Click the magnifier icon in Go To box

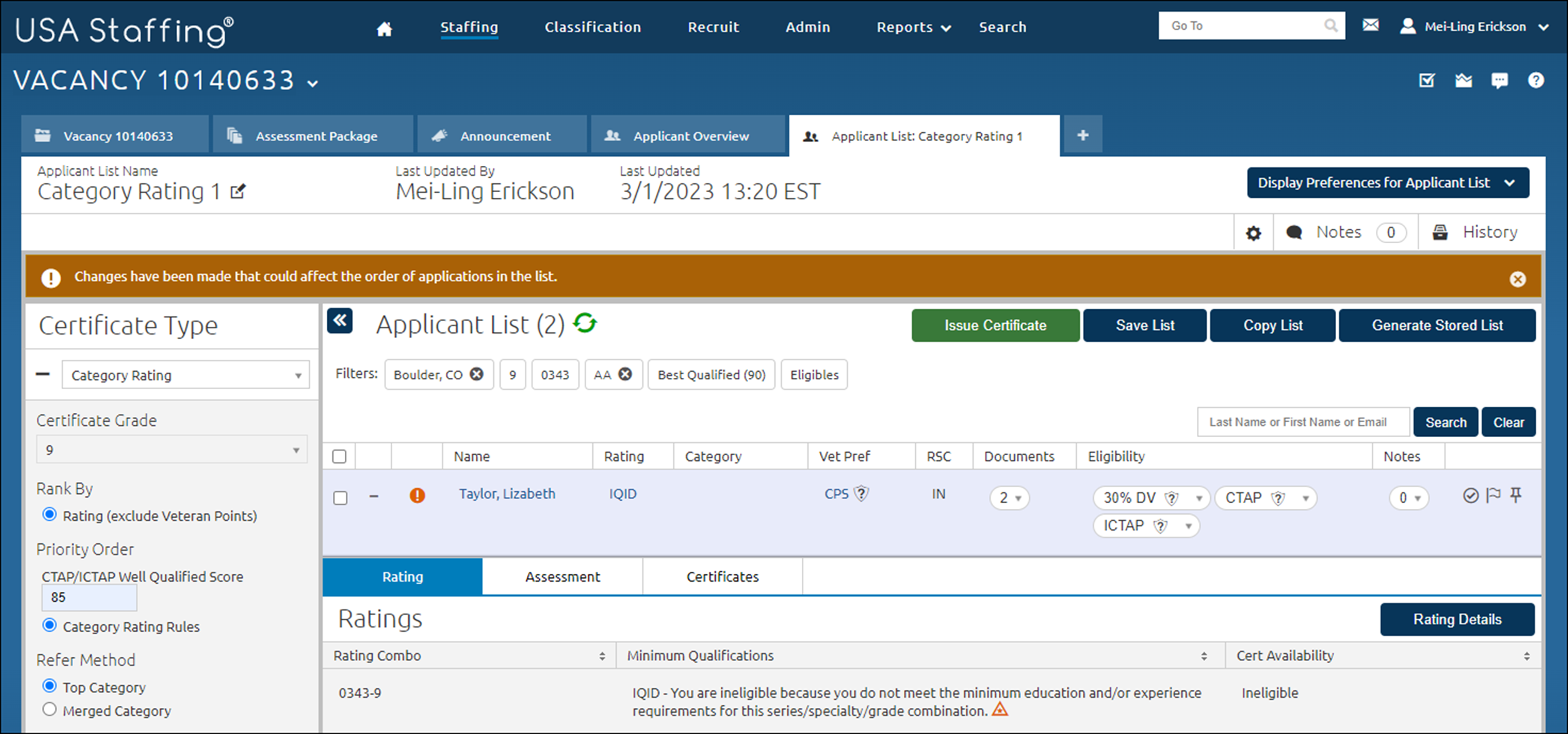tap(1330, 26)
